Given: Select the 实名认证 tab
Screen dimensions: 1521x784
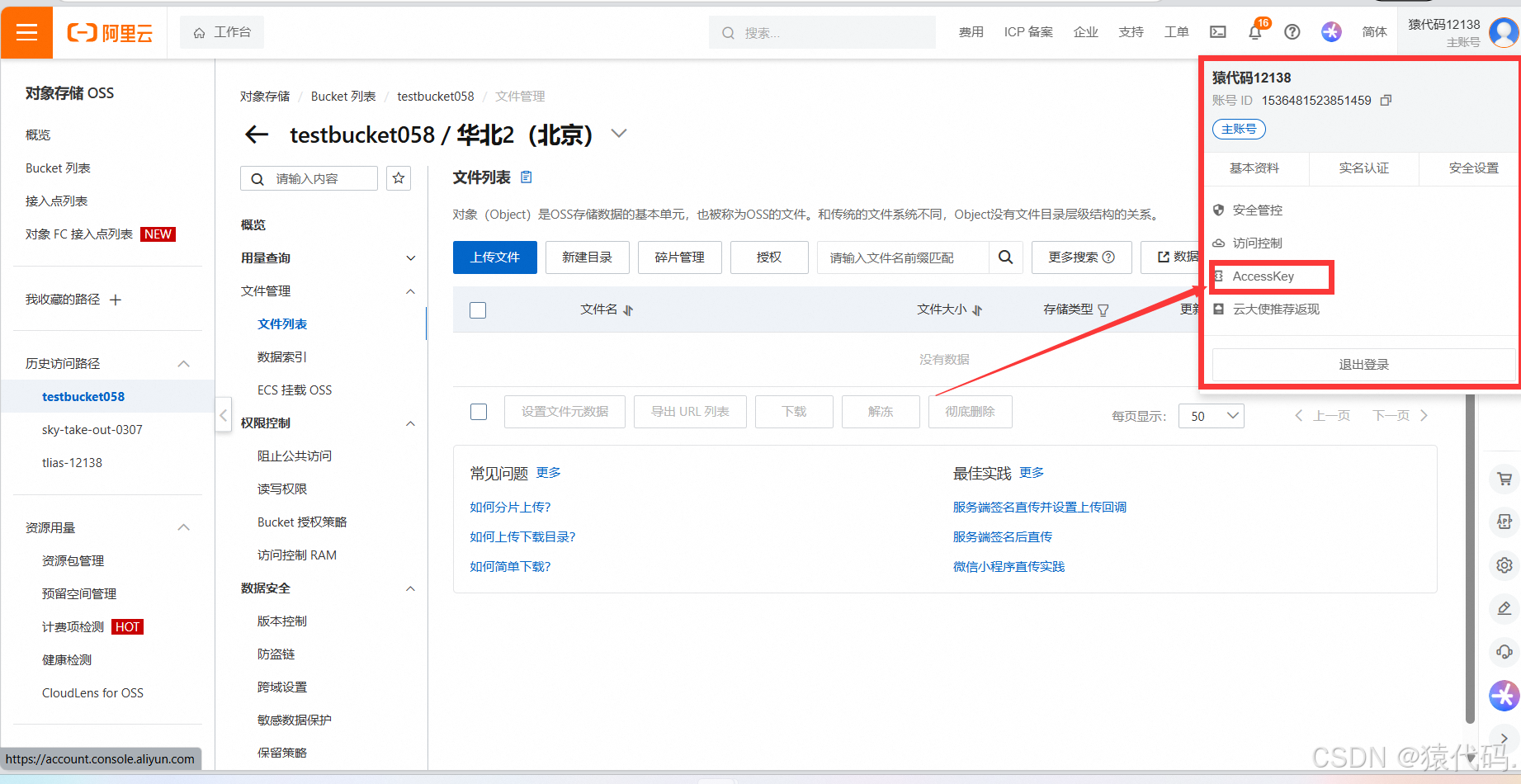Looking at the screenshot, I should (1363, 168).
